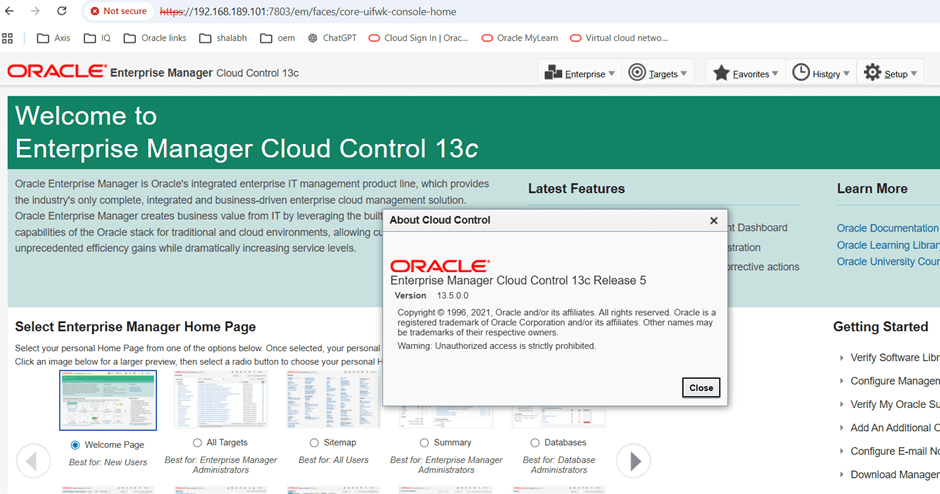
Task: Open the History menu
Action: pyautogui.click(x=820, y=73)
